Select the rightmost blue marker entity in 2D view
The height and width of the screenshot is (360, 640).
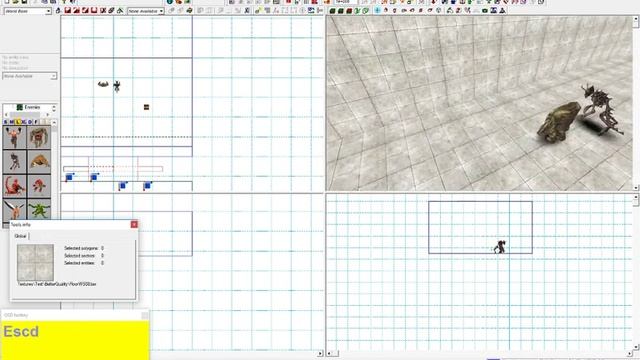(148, 186)
